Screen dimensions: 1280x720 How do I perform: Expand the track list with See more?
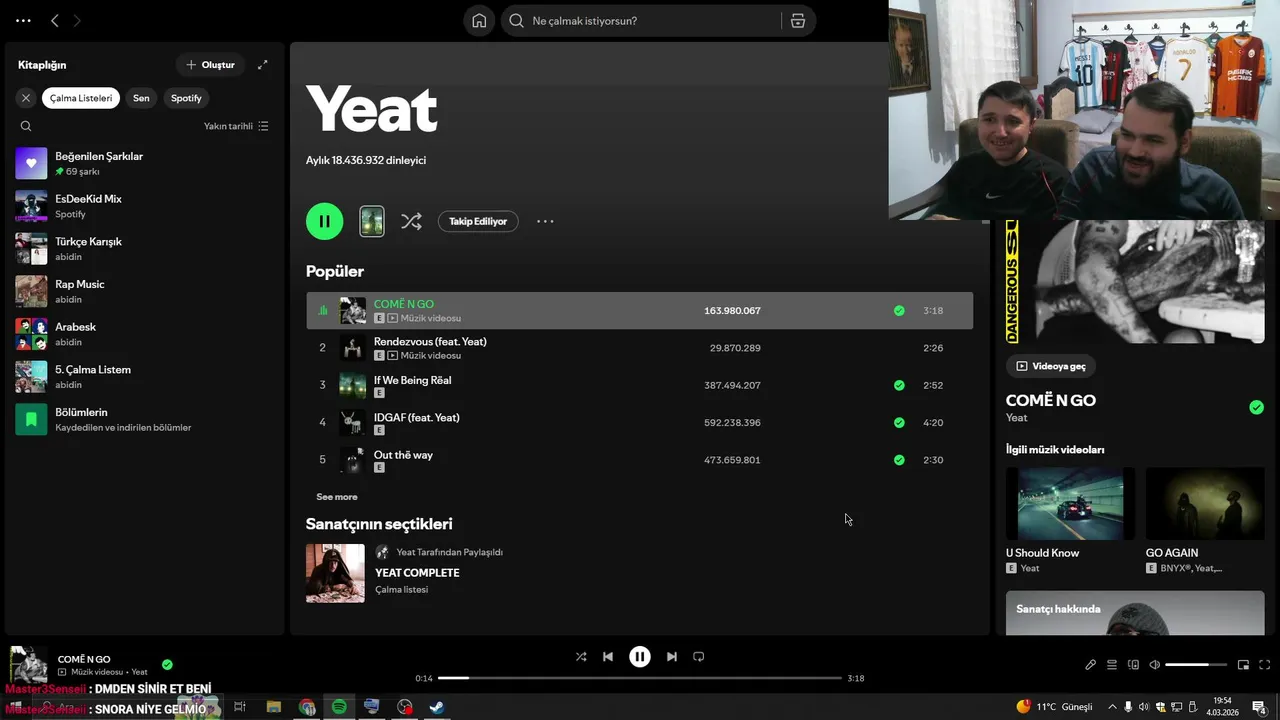pyautogui.click(x=337, y=497)
